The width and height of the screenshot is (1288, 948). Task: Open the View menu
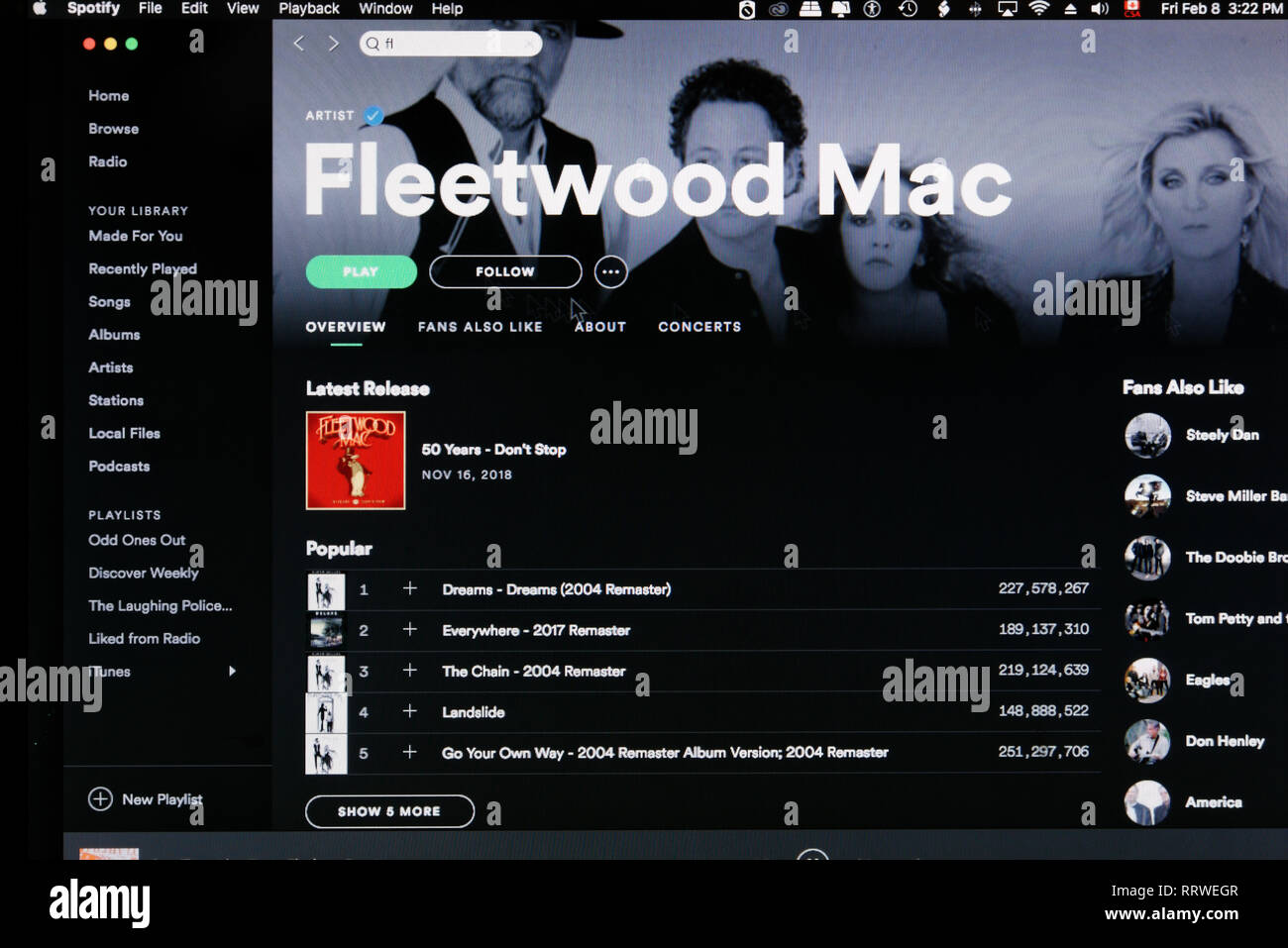pyautogui.click(x=243, y=8)
